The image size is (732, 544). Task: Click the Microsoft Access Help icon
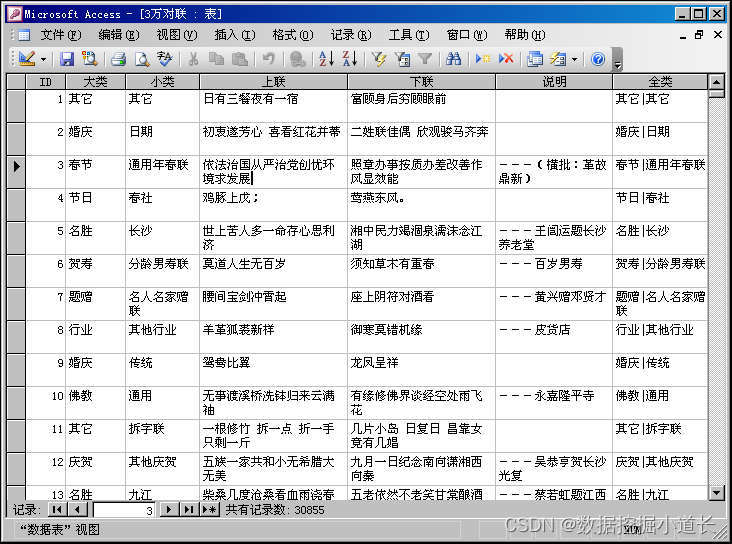(598, 59)
